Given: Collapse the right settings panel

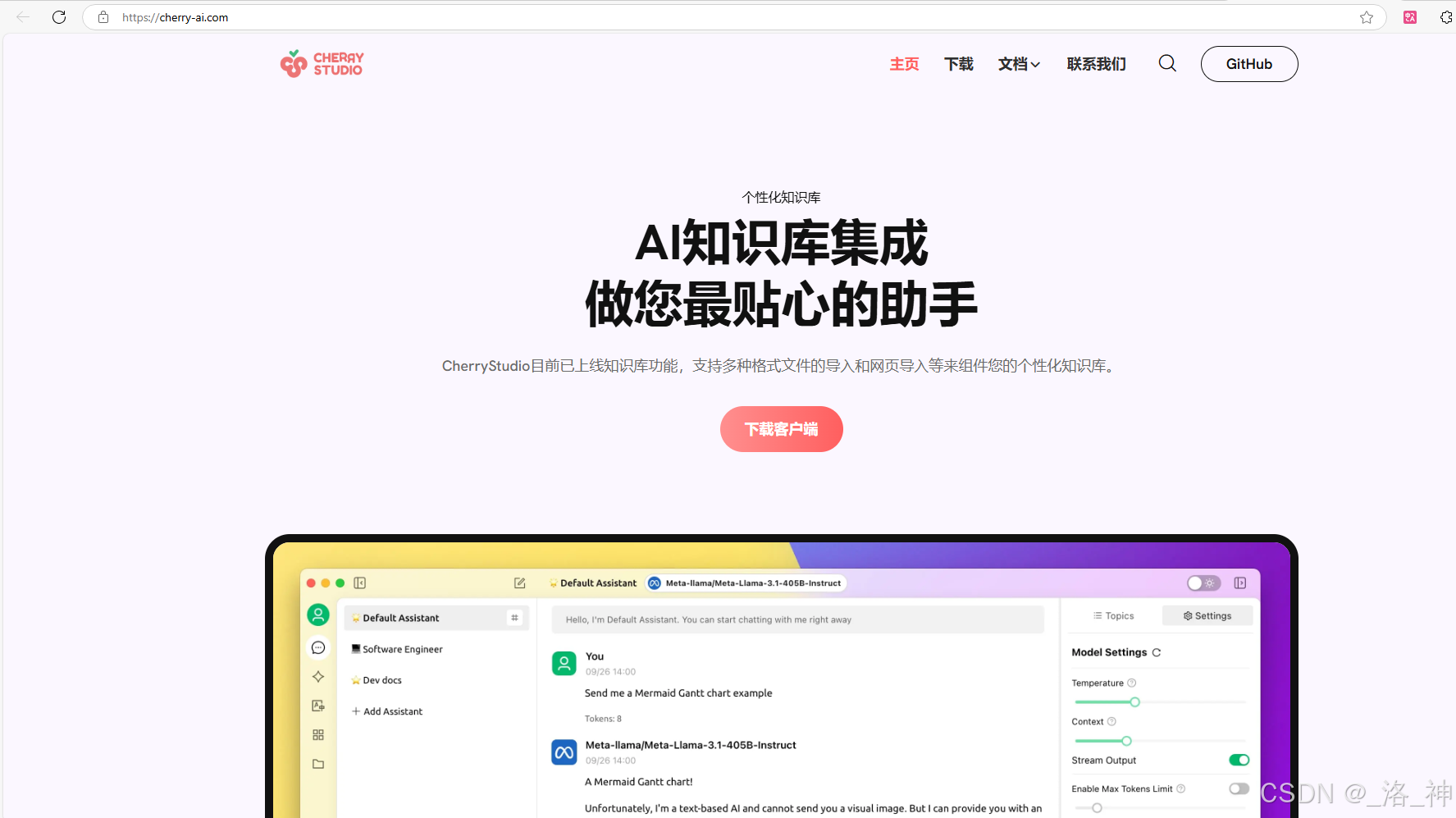Looking at the screenshot, I should point(1239,583).
